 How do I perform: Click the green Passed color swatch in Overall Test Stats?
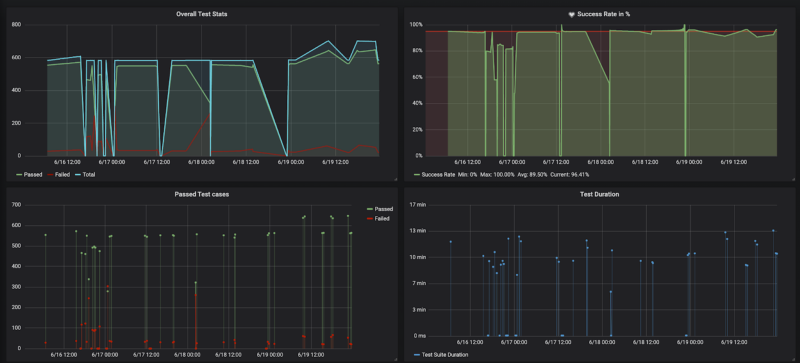tap(19, 175)
